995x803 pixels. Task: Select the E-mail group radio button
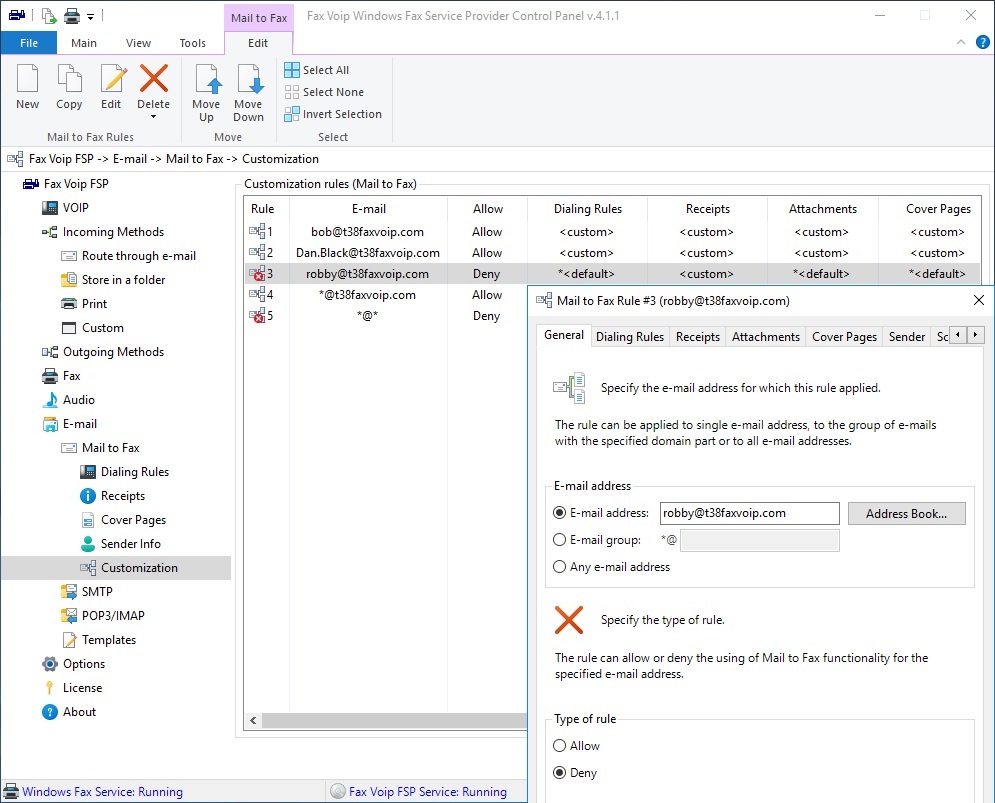559,540
